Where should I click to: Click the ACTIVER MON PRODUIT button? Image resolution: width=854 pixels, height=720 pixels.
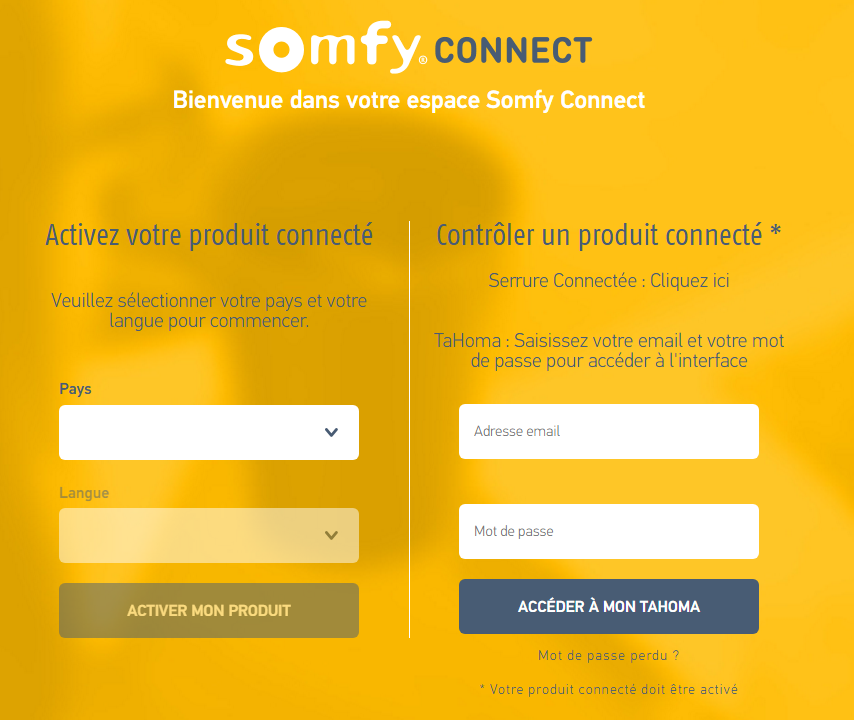pyautogui.click(x=209, y=611)
